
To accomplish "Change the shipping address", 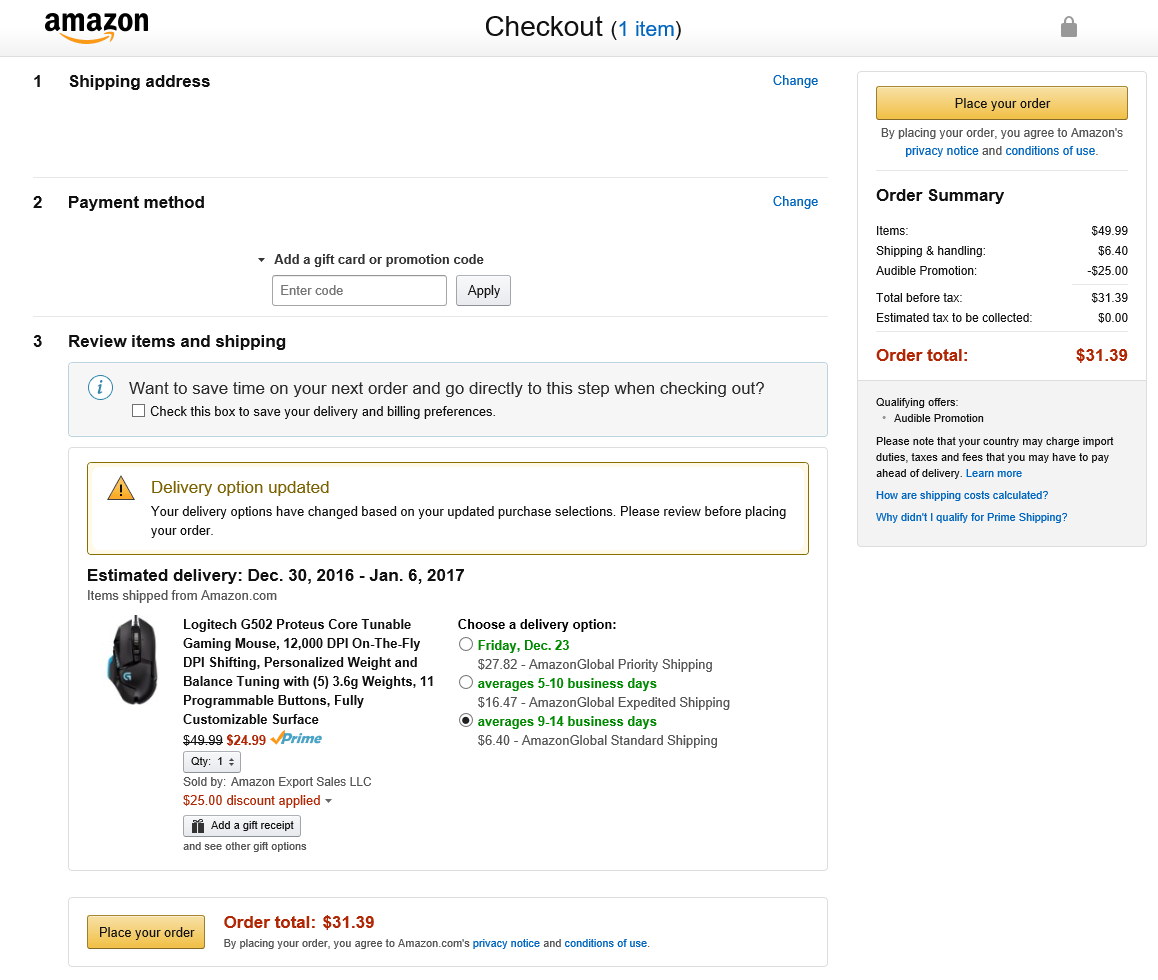I will pyautogui.click(x=795, y=81).
